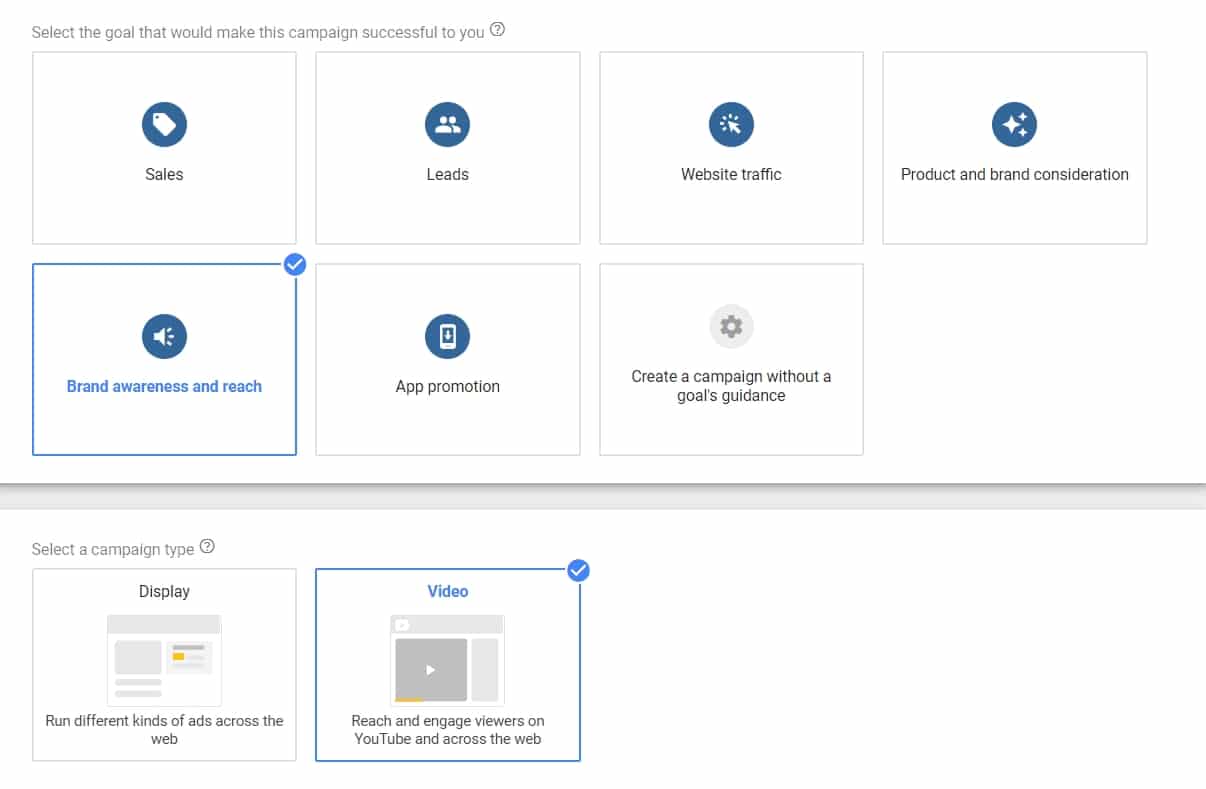Select the Leads people icon
Image resolution: width=1206 pixels, height=789 pixels.
tap(447, 125)
